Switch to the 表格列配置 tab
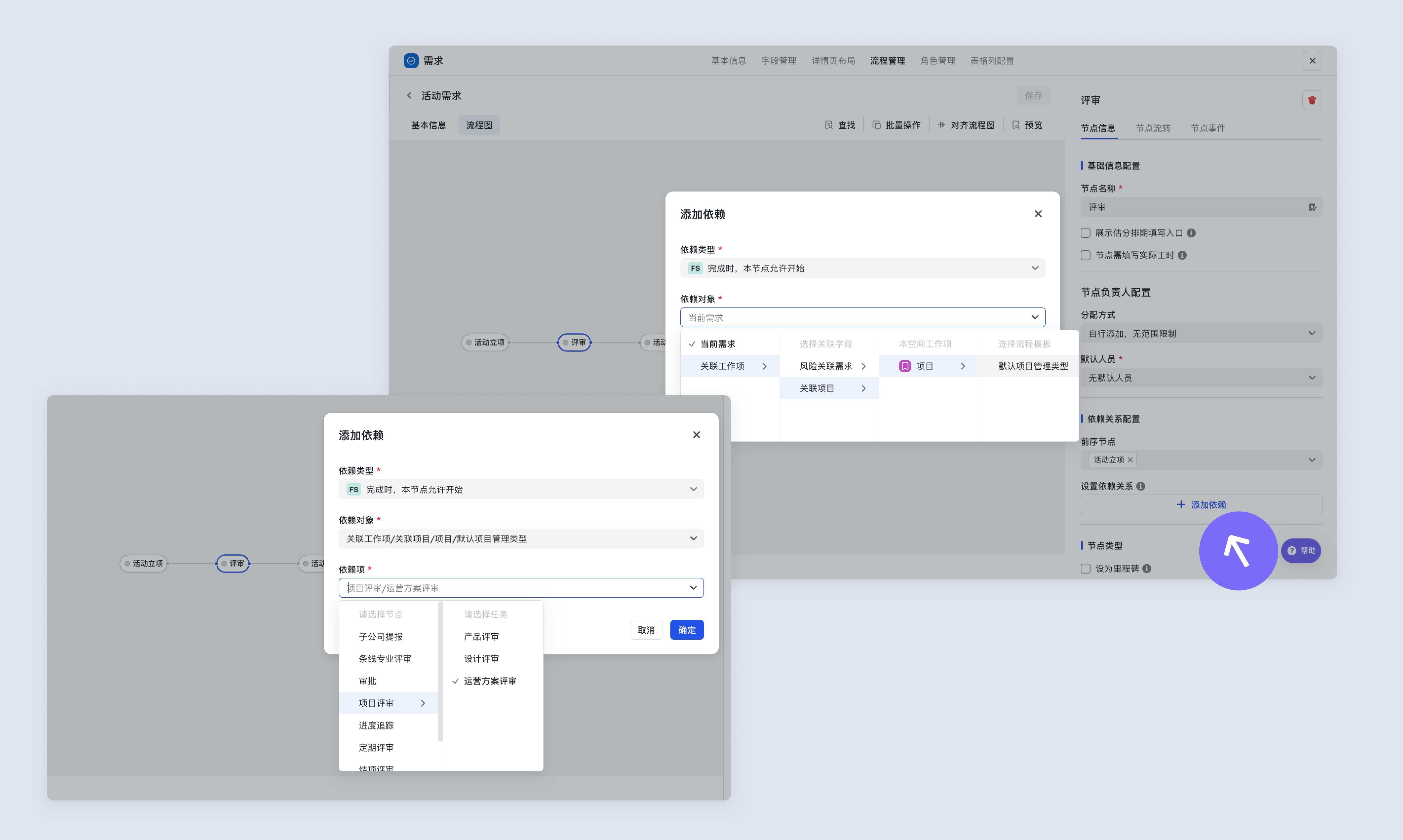The height and width of the screenshot is (840, 1403). tap(992, 60)
